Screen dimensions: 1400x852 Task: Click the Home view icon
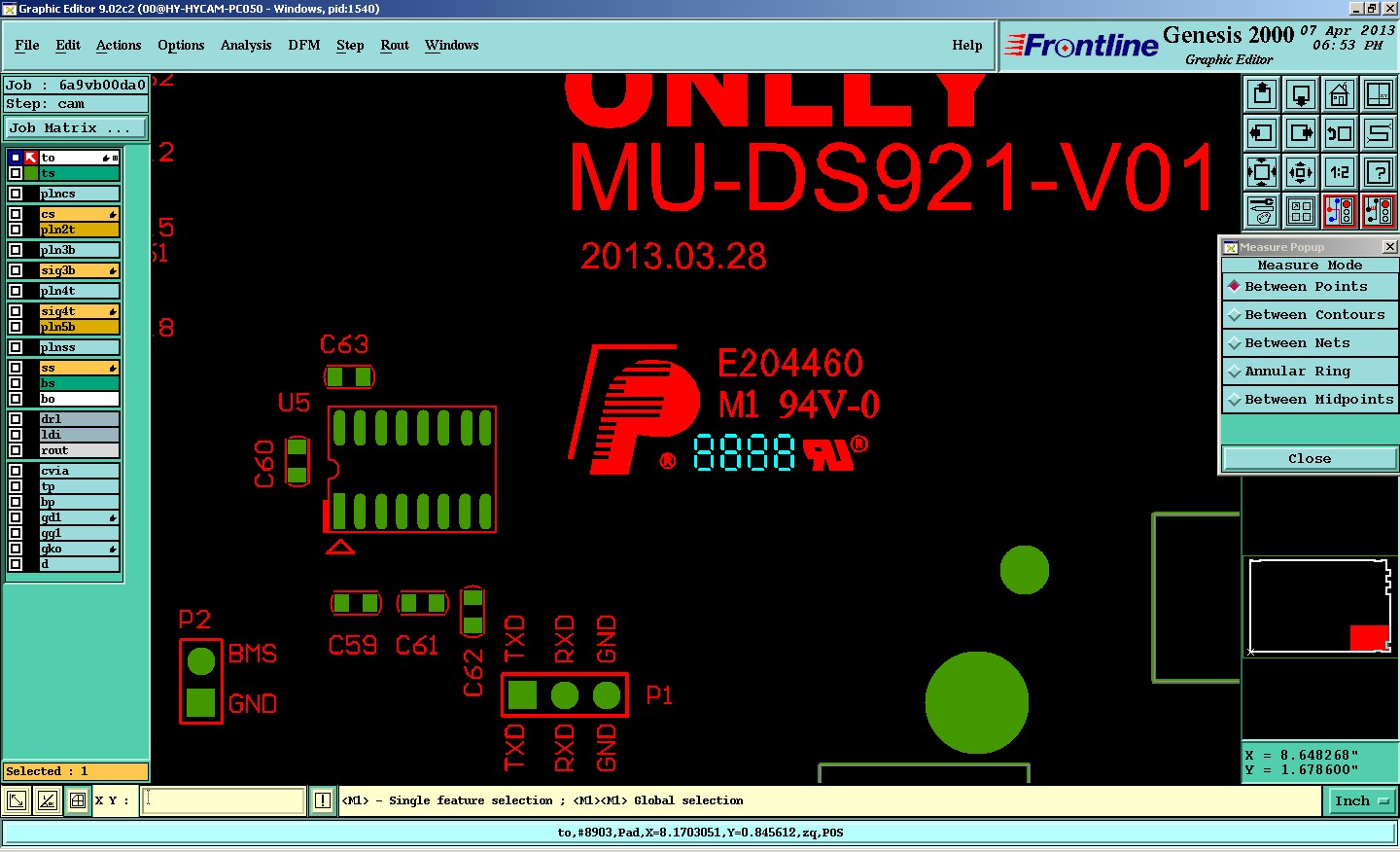(x=1340, y=94)
